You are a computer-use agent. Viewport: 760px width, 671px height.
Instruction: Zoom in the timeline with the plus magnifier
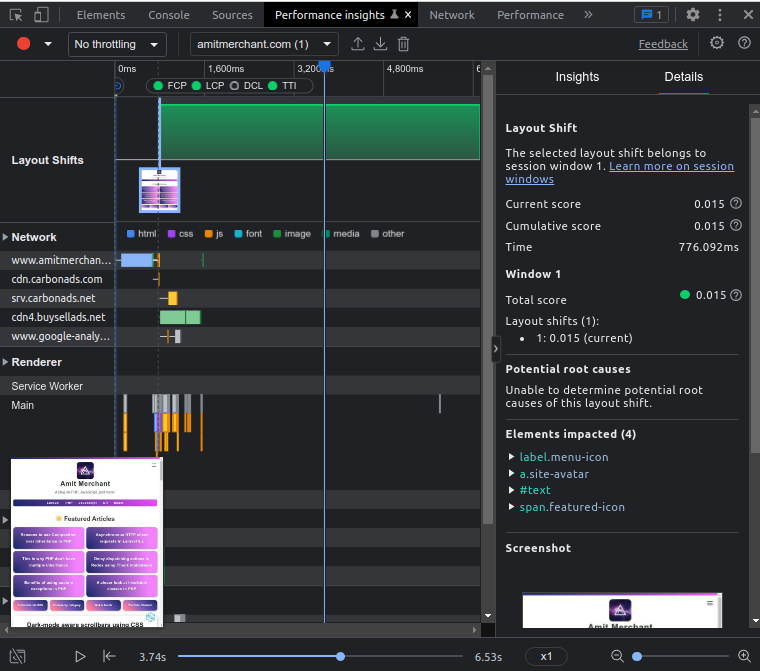pyautogui.click(x=744, y=656)
